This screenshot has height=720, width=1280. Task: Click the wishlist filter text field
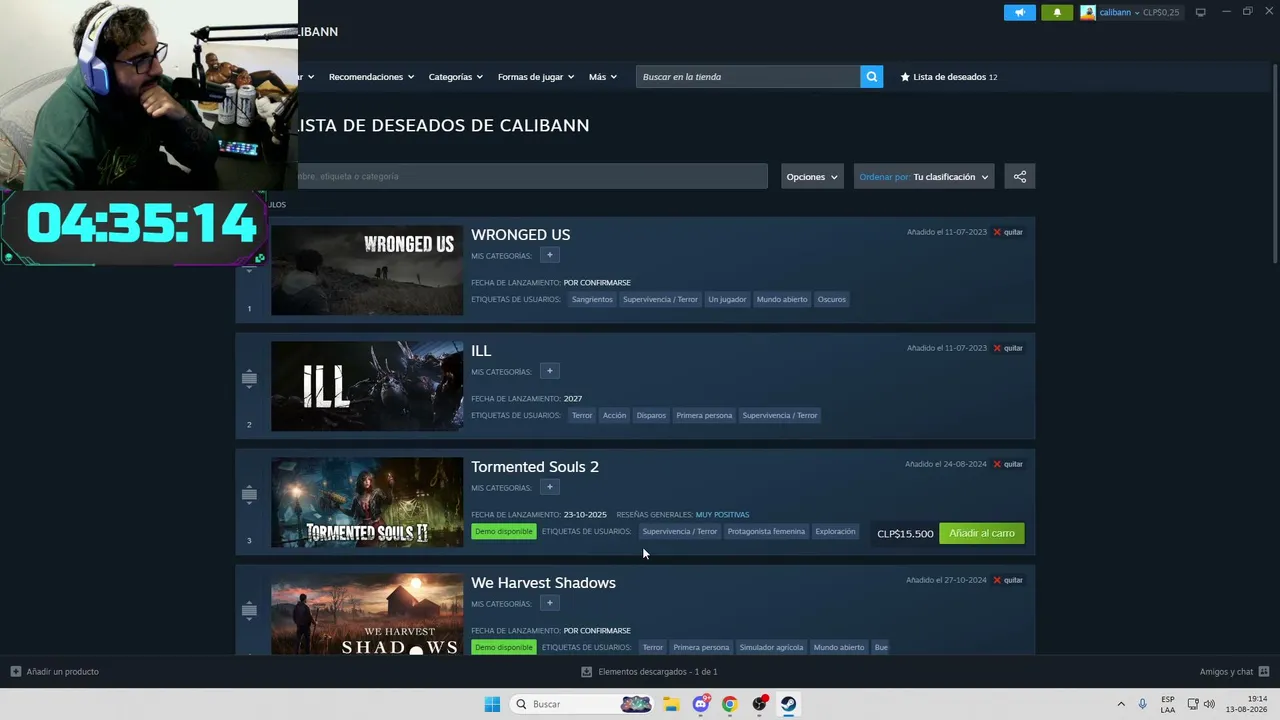point(532,177)
